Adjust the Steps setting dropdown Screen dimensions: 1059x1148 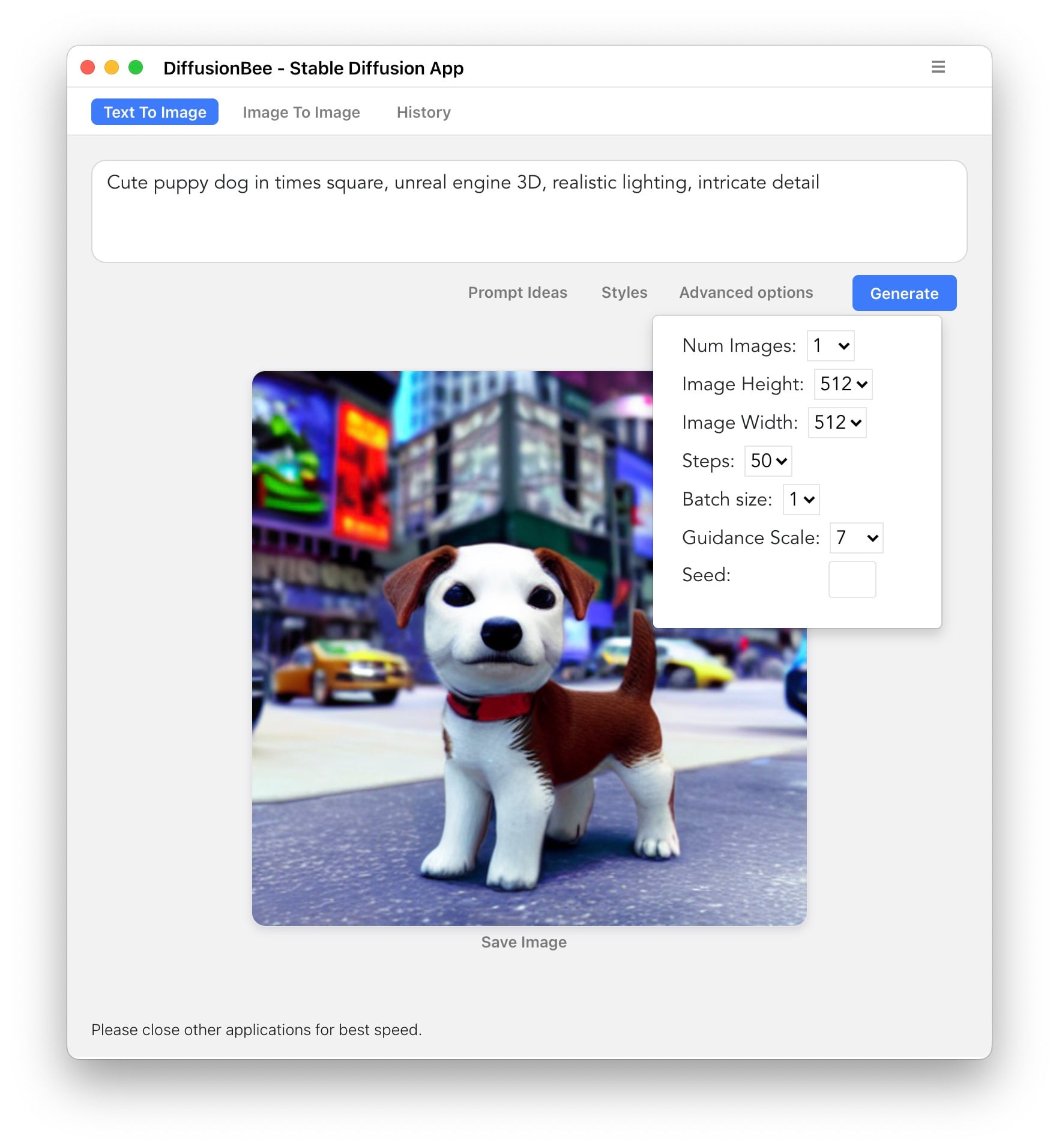click(x=767, y=461)
